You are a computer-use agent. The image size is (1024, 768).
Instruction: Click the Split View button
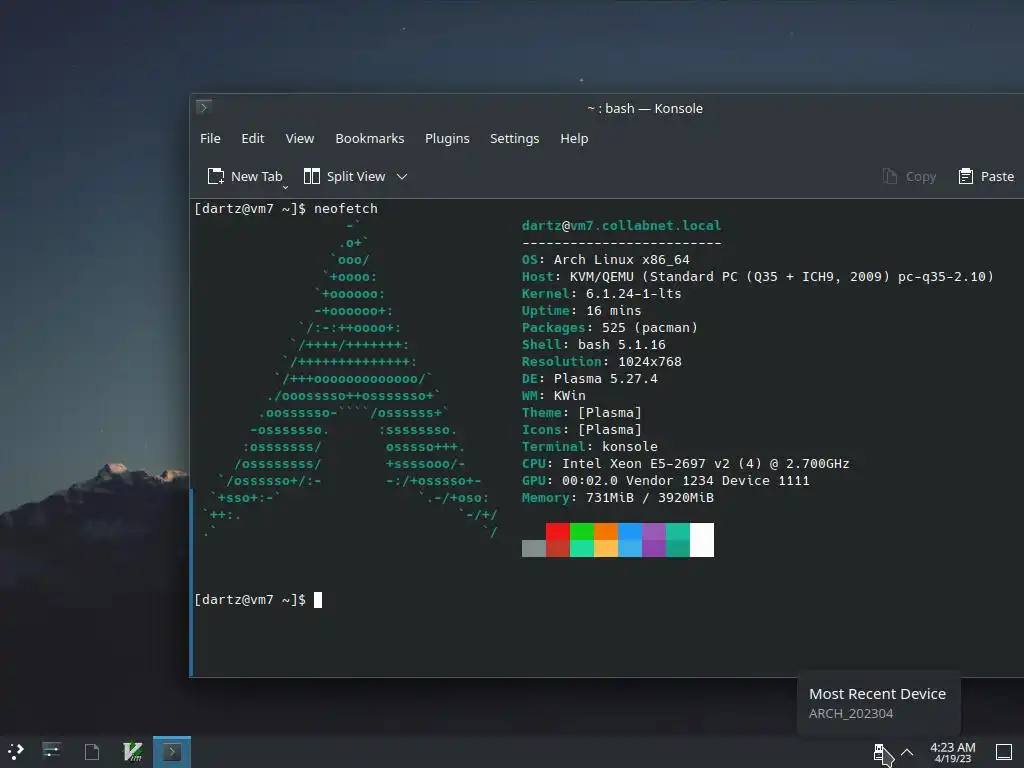[345, 176]
